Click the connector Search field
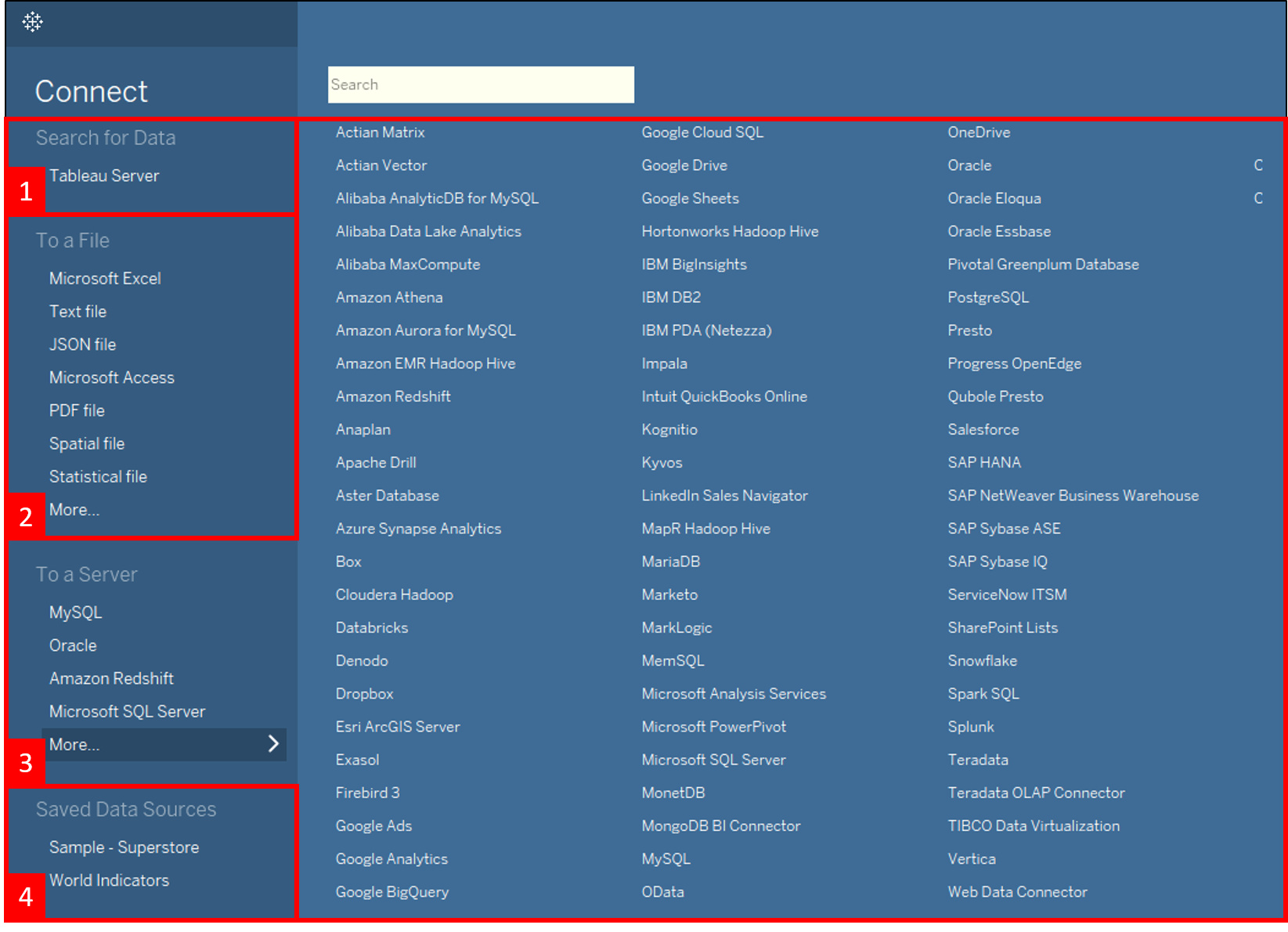The width and height of the screenshot is (1288, 932). 480,85
